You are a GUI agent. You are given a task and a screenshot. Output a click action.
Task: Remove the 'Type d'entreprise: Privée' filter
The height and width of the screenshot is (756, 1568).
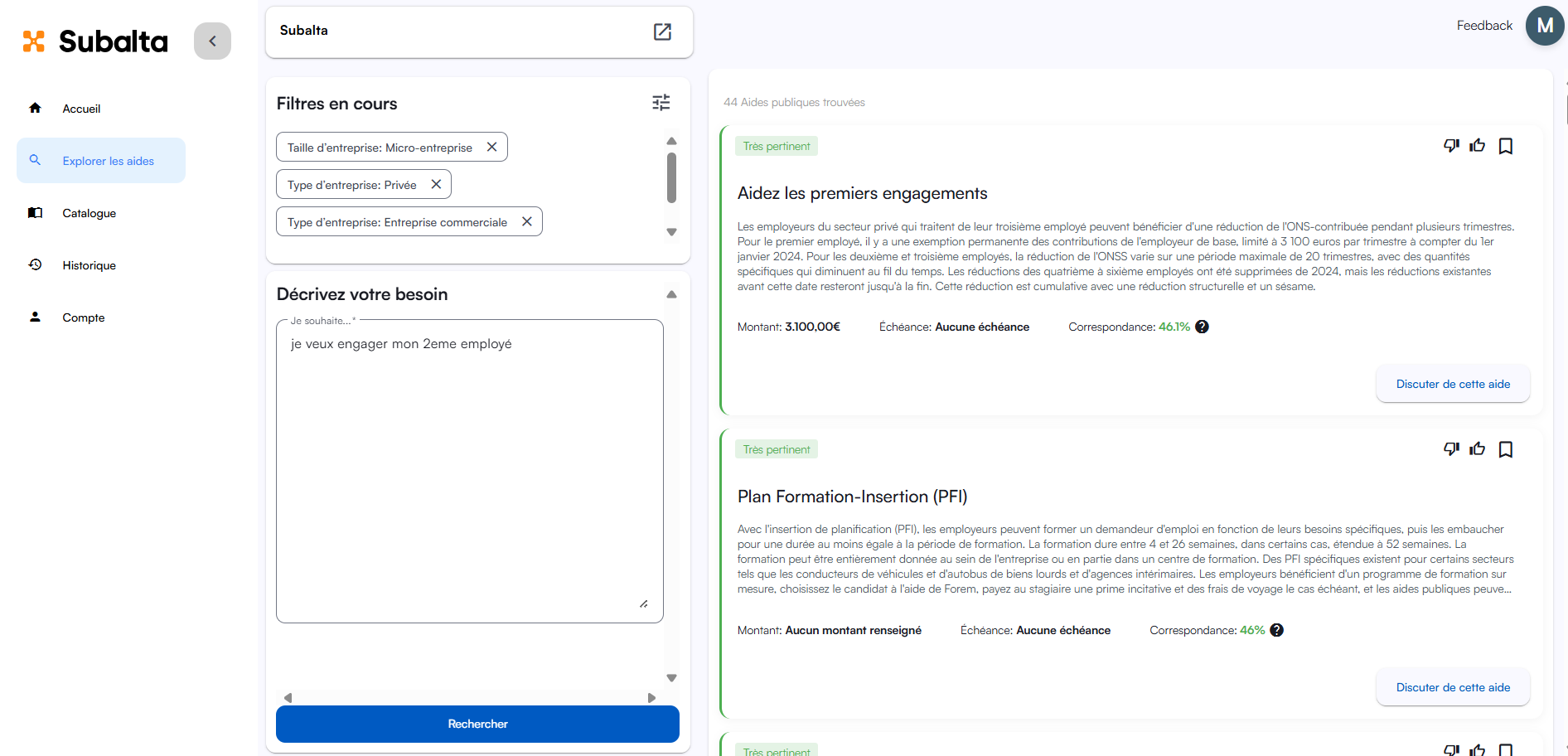point(436,184)
